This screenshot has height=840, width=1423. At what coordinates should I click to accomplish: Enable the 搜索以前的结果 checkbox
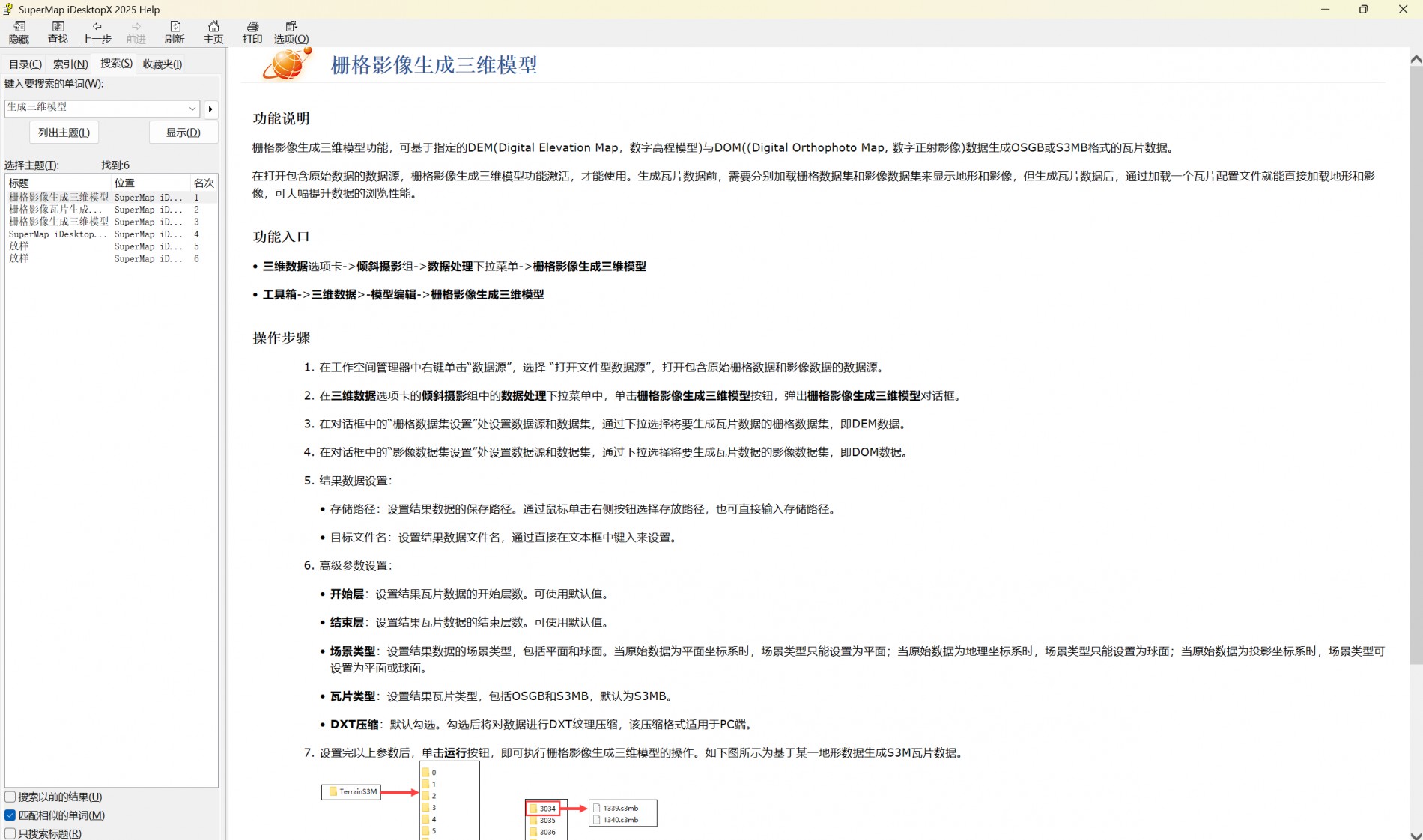click(x=10, y=797)
